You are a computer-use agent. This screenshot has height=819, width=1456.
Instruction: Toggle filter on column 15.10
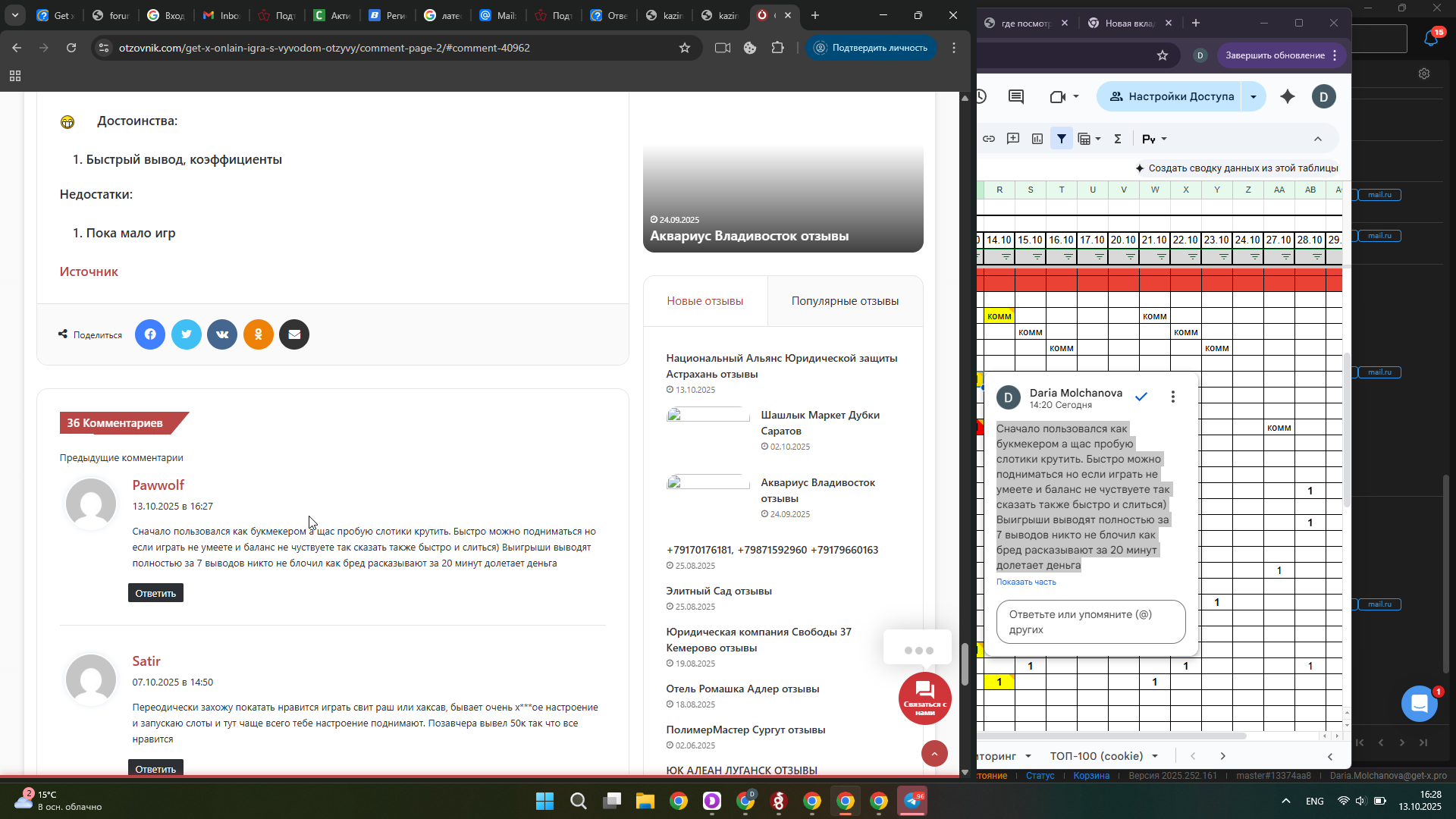coord(1037,257)
